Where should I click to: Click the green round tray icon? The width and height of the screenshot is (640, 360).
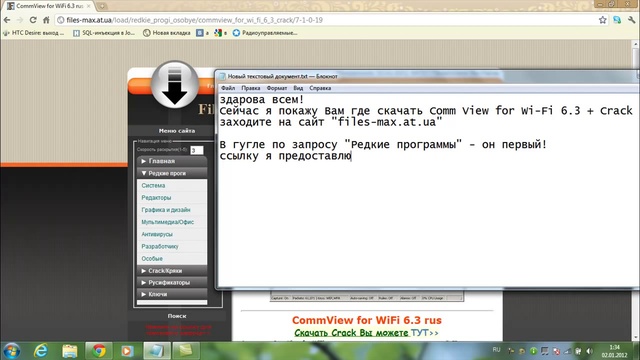[533, 351]
